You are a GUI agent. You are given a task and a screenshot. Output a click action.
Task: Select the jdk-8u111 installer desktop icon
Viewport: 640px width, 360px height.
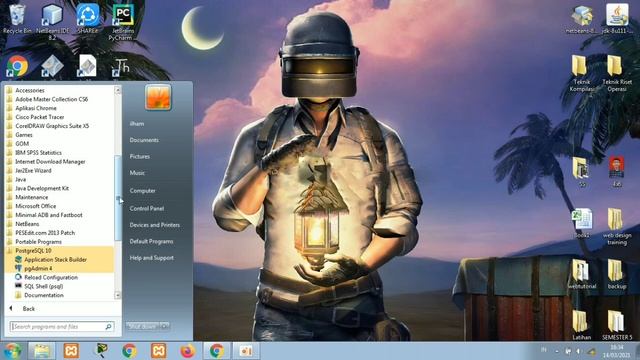[x=617, y=19]
